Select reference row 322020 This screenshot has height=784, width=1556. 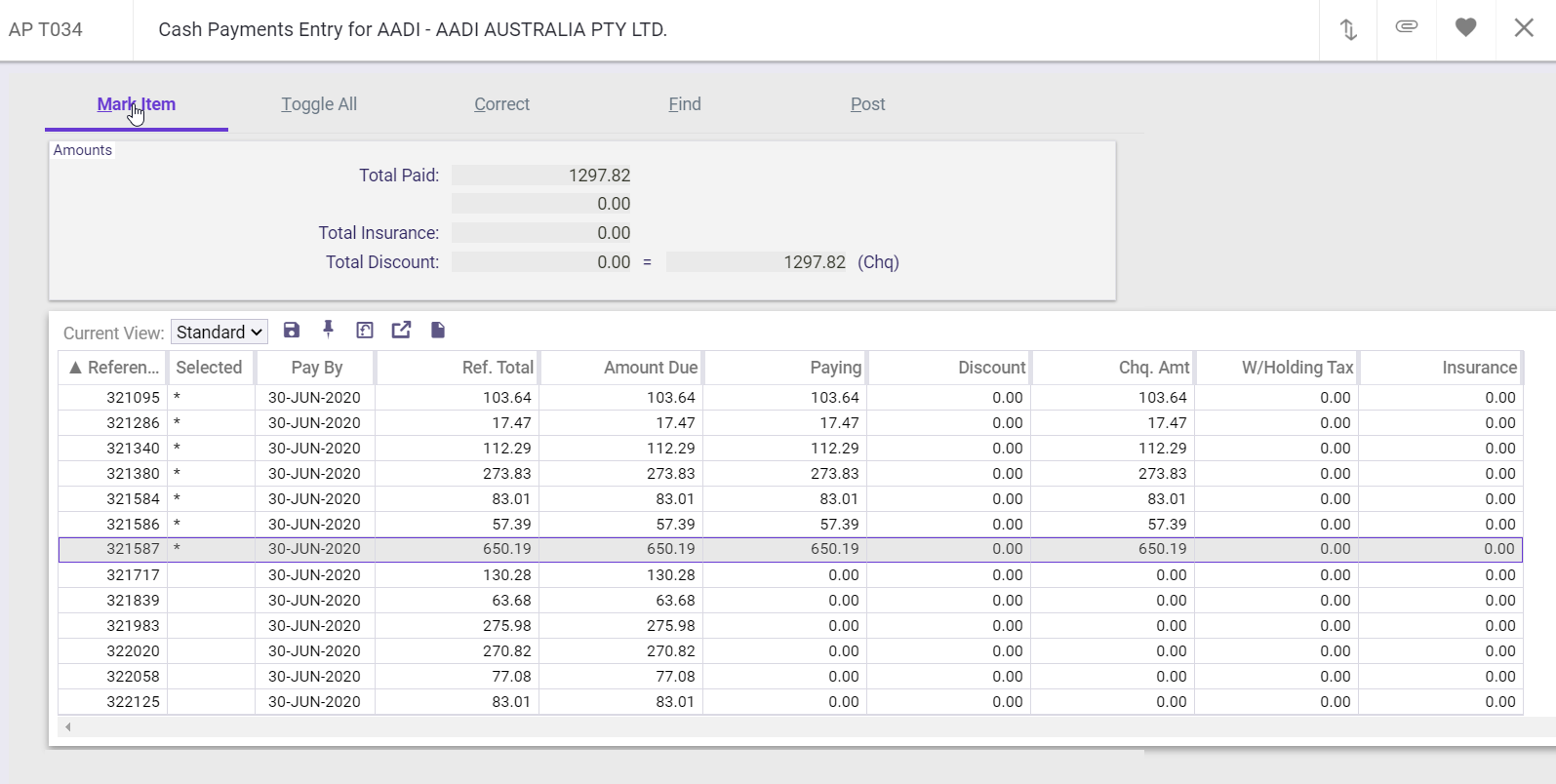tap(790, 651)
